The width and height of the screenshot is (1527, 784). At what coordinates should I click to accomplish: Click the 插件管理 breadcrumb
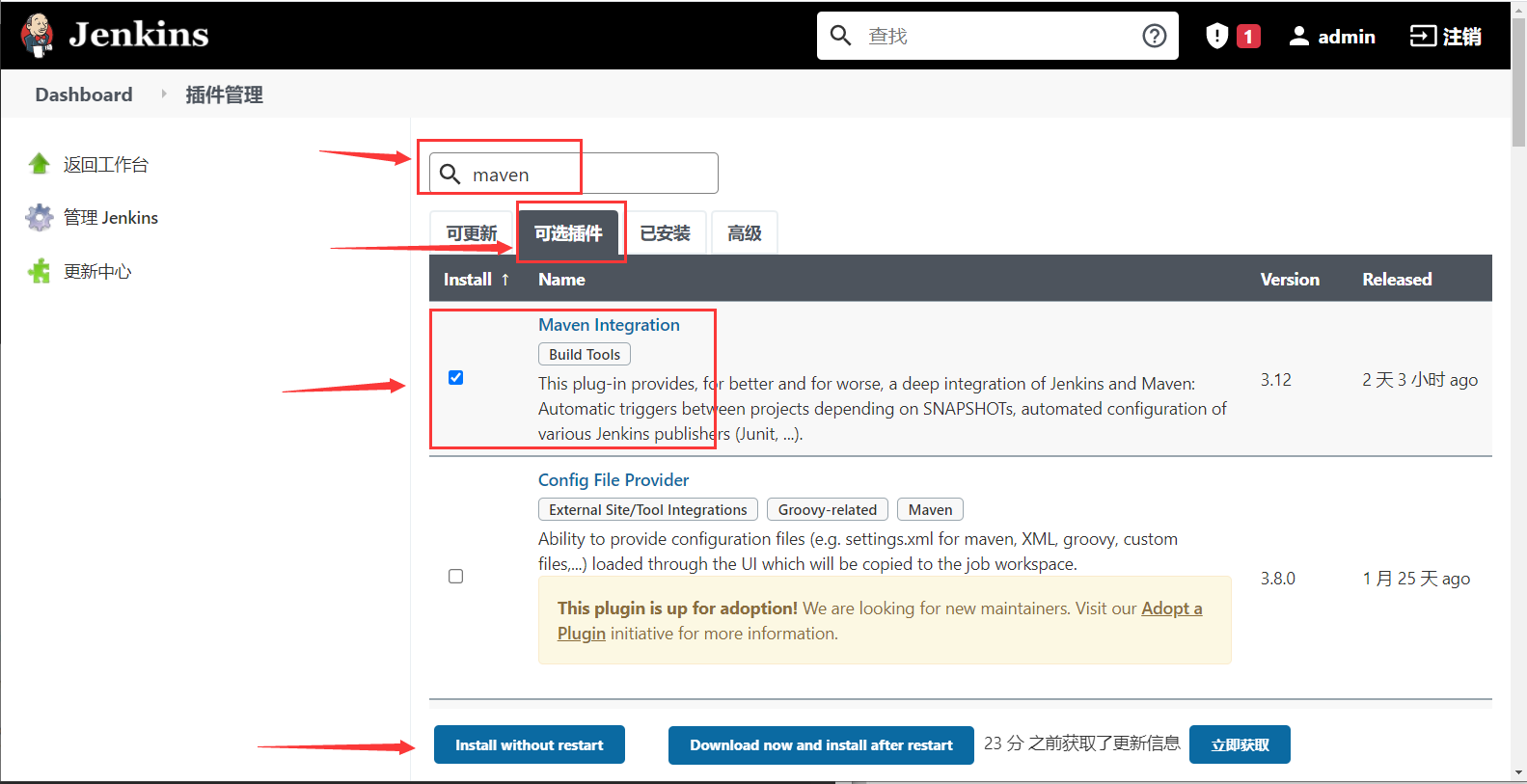(224, 95)
